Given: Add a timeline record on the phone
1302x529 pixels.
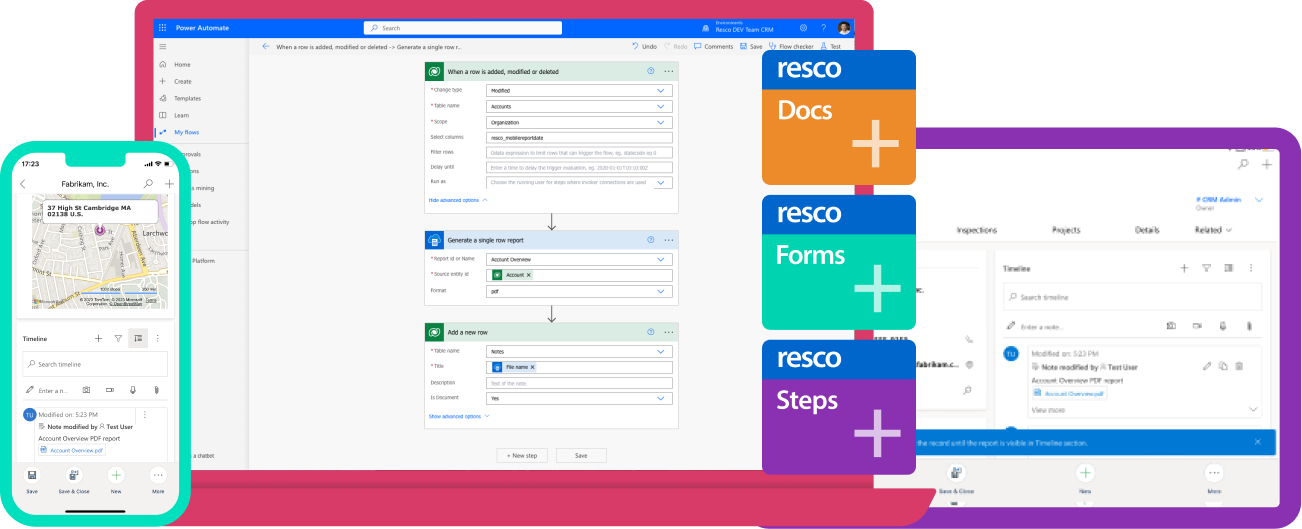Looking at the screenshot, I should 98,339.
